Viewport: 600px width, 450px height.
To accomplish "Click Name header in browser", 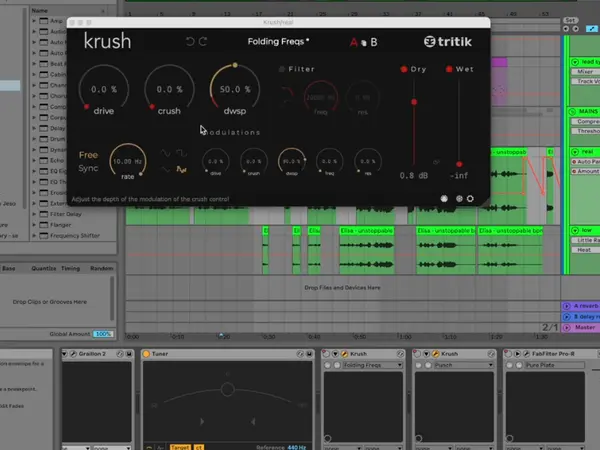I will pyautogui.click(x=40, y=10).
